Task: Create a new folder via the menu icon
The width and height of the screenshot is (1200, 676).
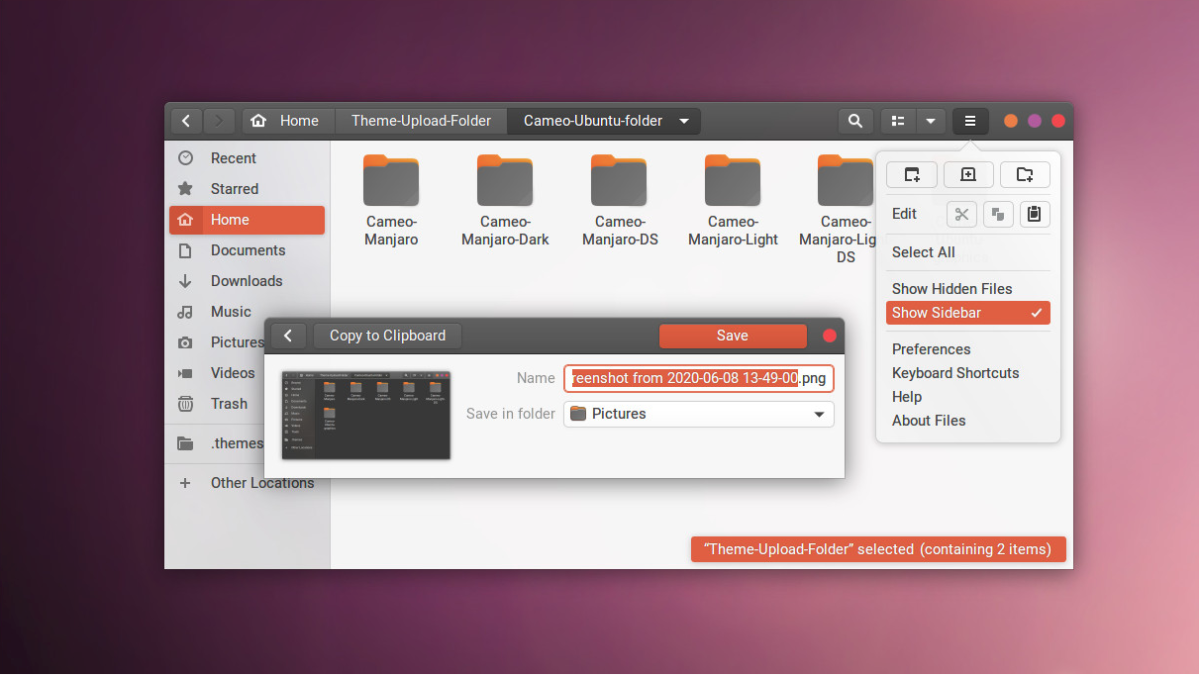Action: click(x=1025, y=174)
